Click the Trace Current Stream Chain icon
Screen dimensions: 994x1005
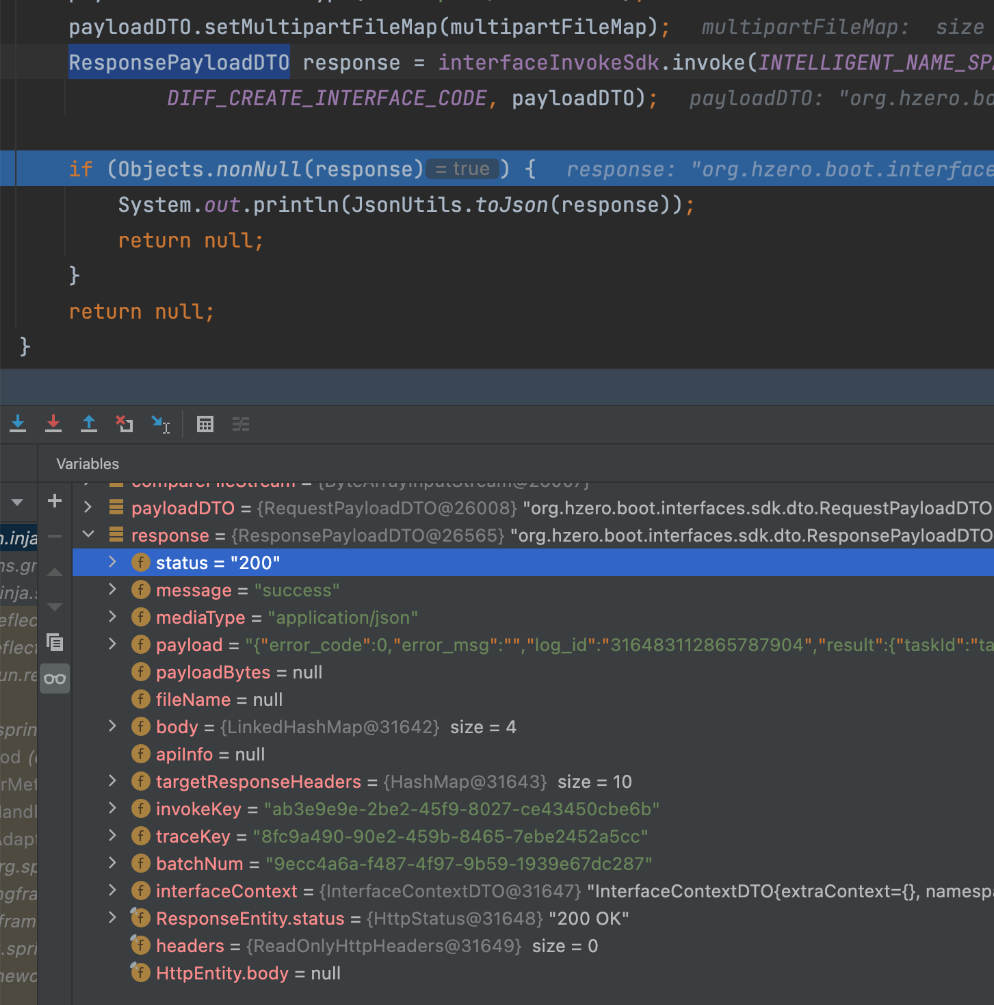pyautogui.click(x=240, y=424)
